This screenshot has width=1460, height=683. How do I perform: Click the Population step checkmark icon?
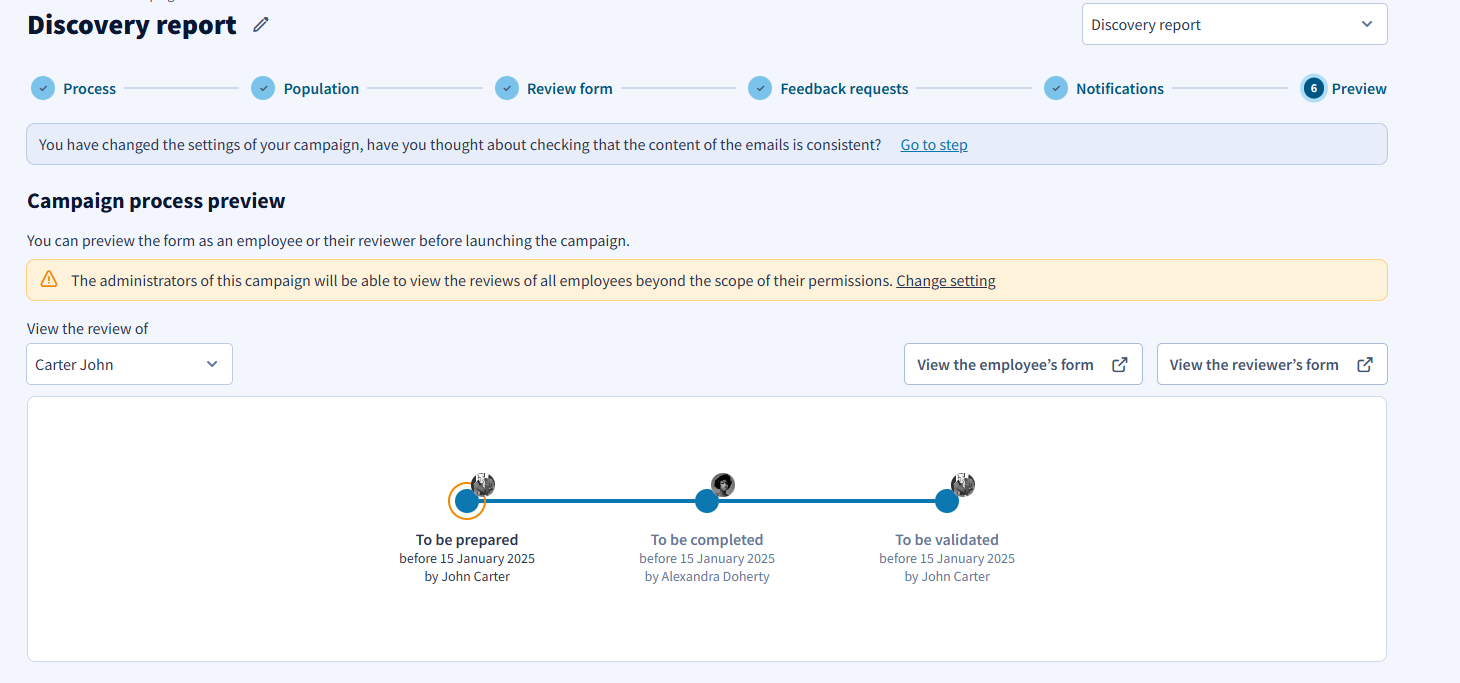coord(263,88)
